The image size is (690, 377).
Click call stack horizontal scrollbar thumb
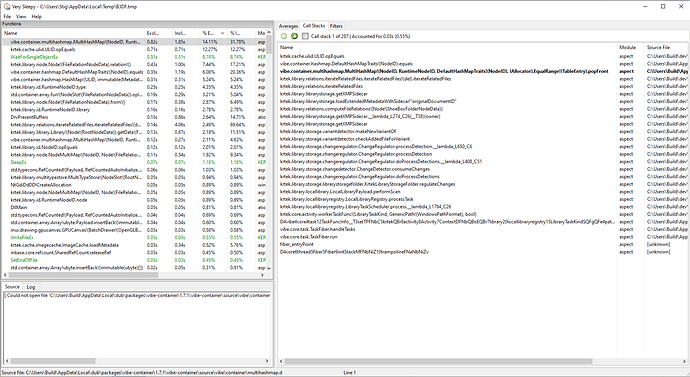pos(438,361)
